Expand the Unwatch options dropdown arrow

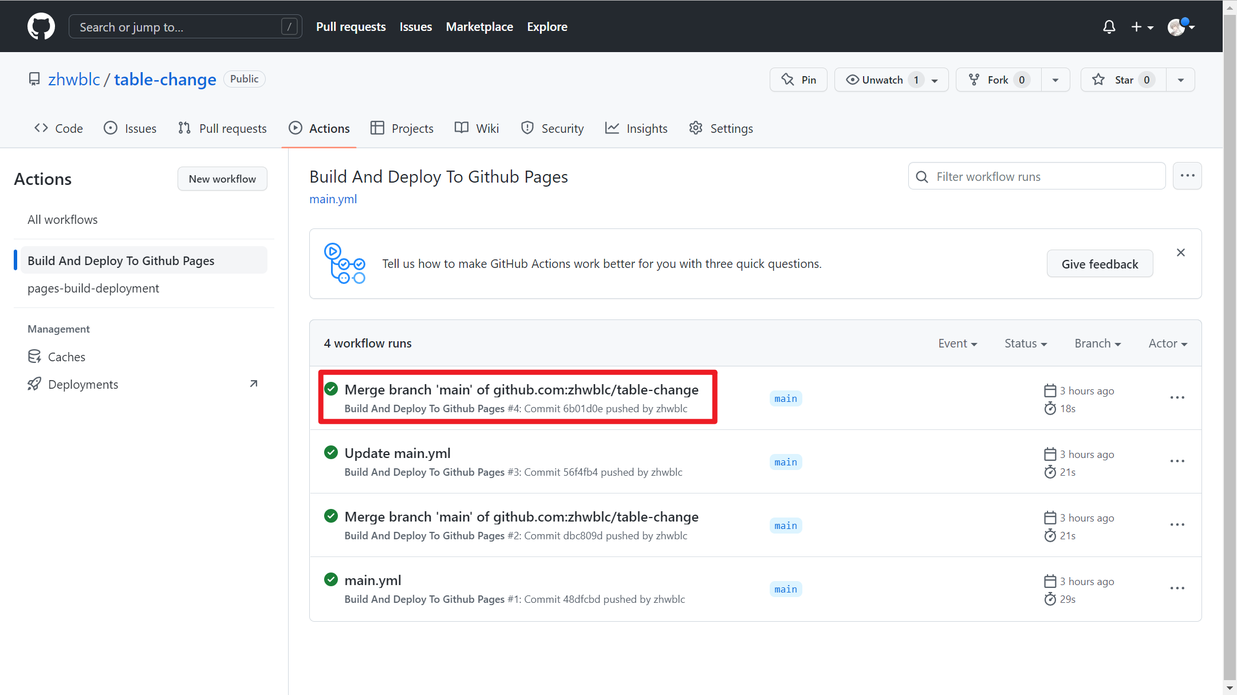click(x=935, y=80)
